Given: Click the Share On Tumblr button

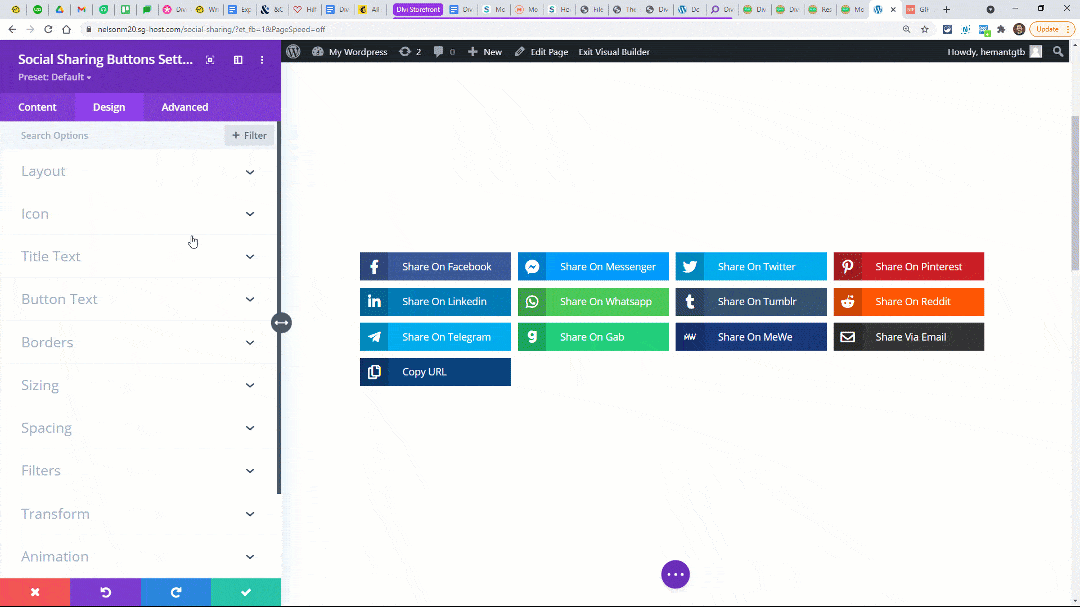Looking at the screenshot, I should [x=751, y=302].
